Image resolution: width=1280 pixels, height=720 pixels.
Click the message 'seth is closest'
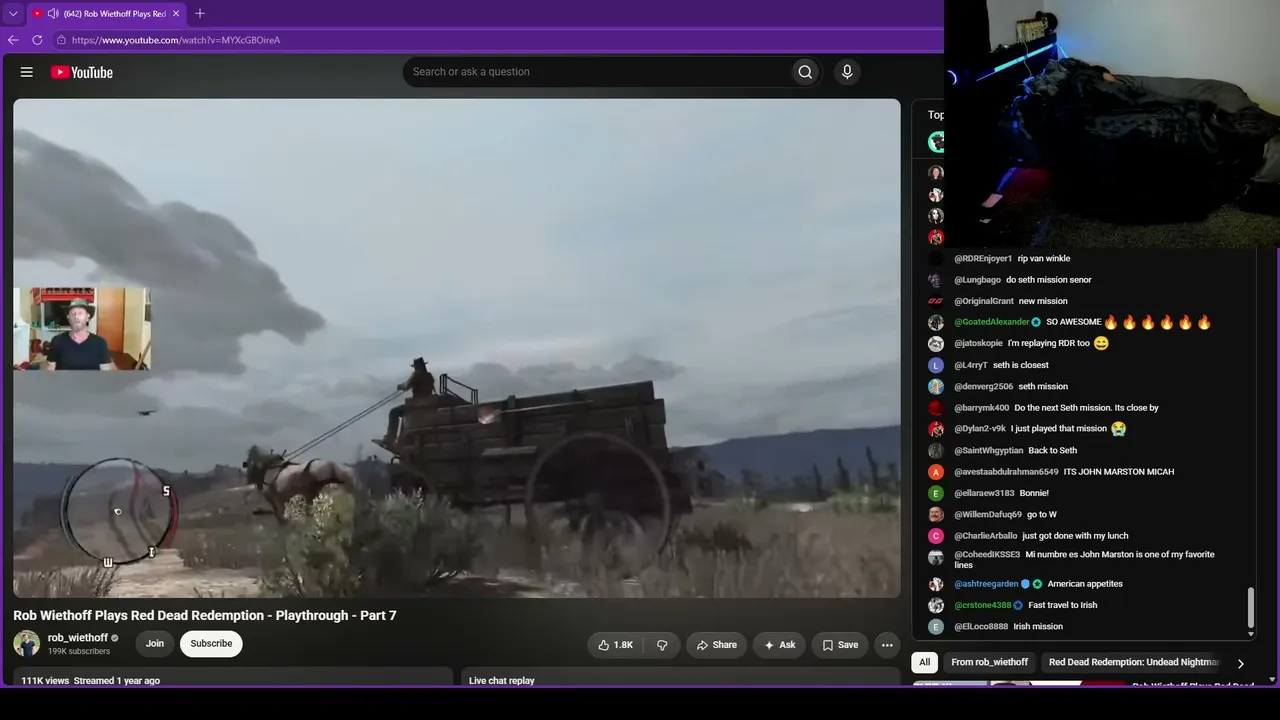1021,365
